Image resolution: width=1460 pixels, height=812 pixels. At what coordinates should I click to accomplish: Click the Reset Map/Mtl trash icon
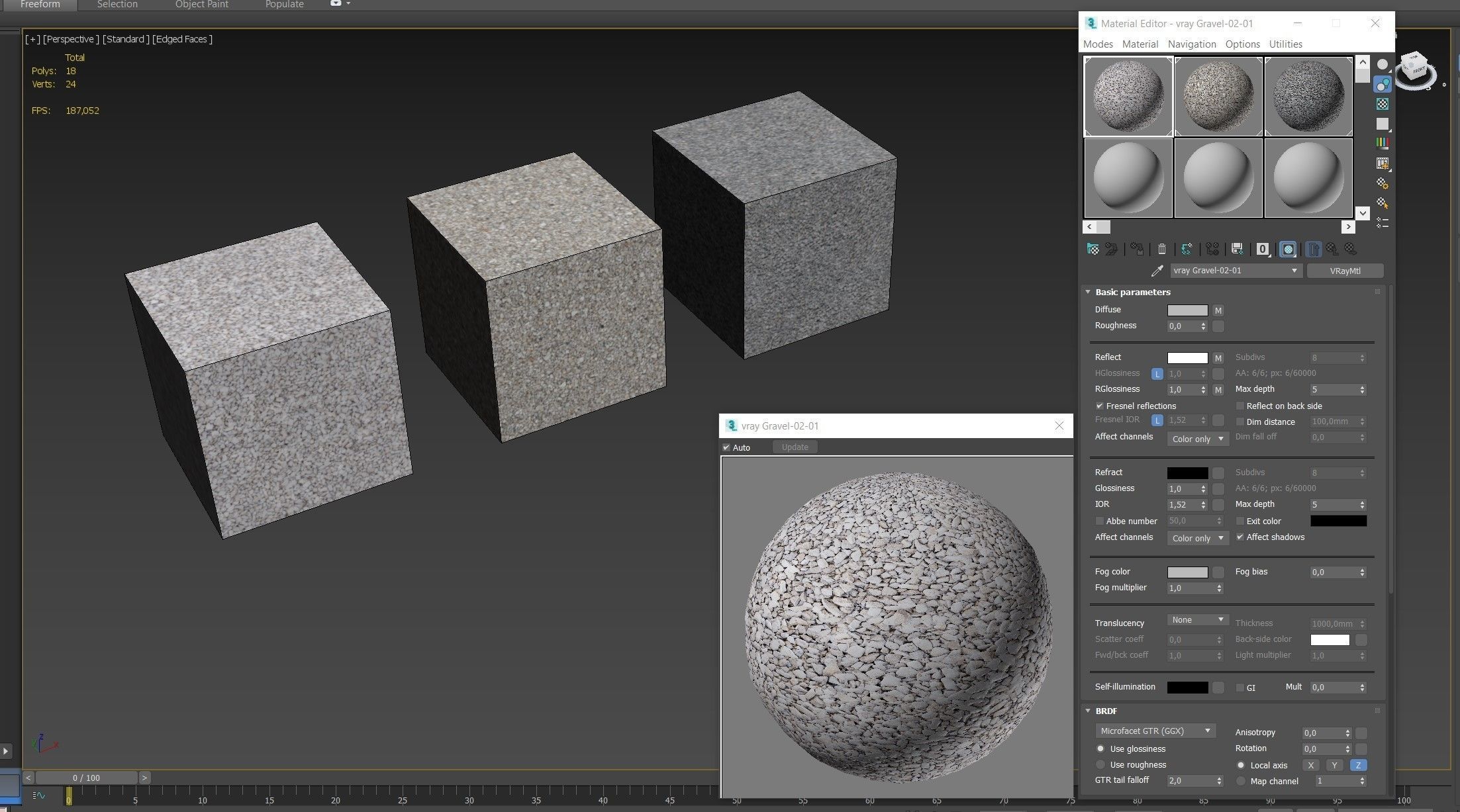click(1162, 249)
